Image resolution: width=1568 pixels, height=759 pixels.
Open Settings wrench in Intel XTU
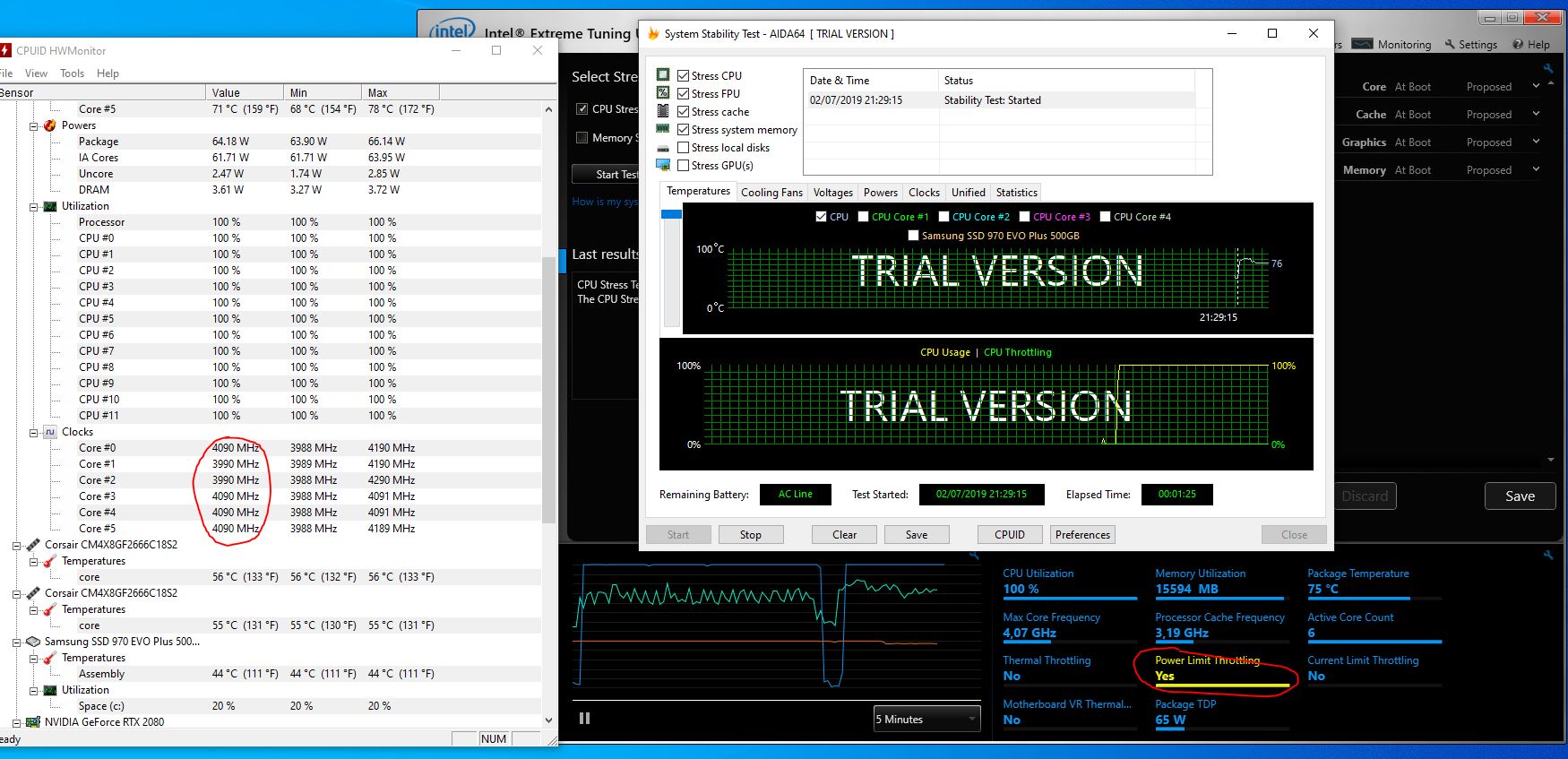(1450, 44)
